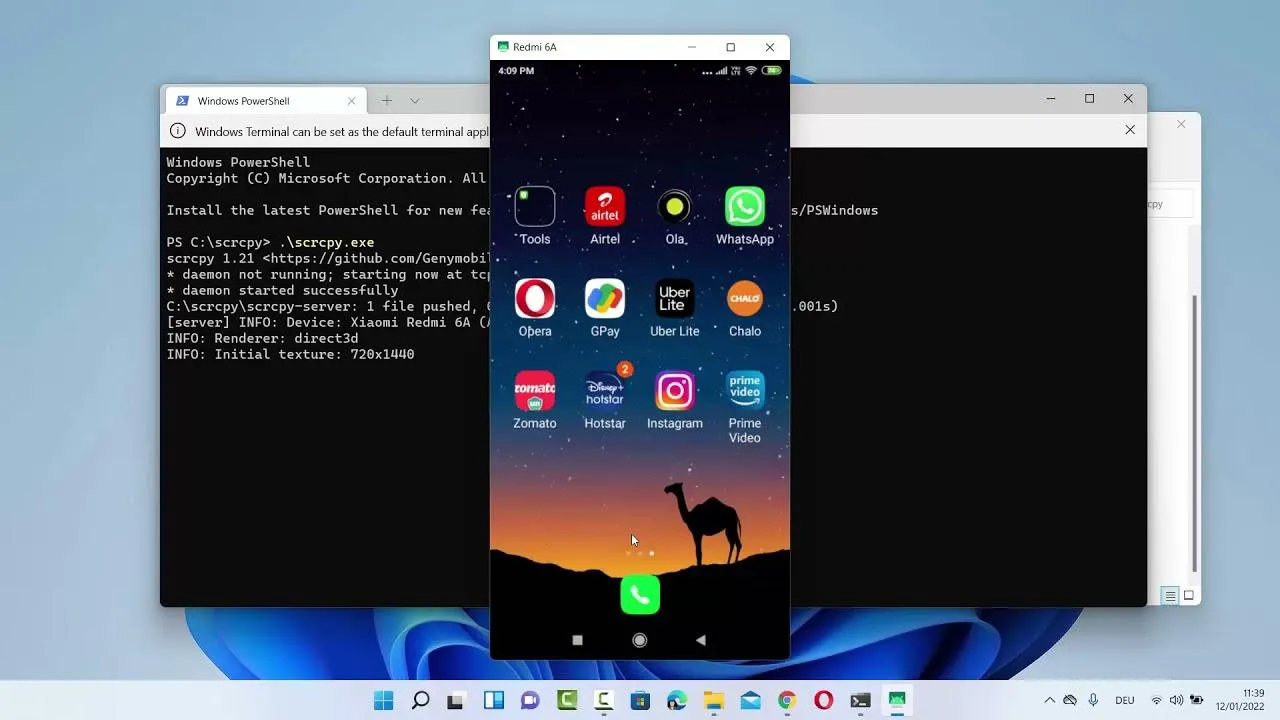Tap the Android back triangle button
This screenshot has width=1280, height=720.
[x=700, y=640]
